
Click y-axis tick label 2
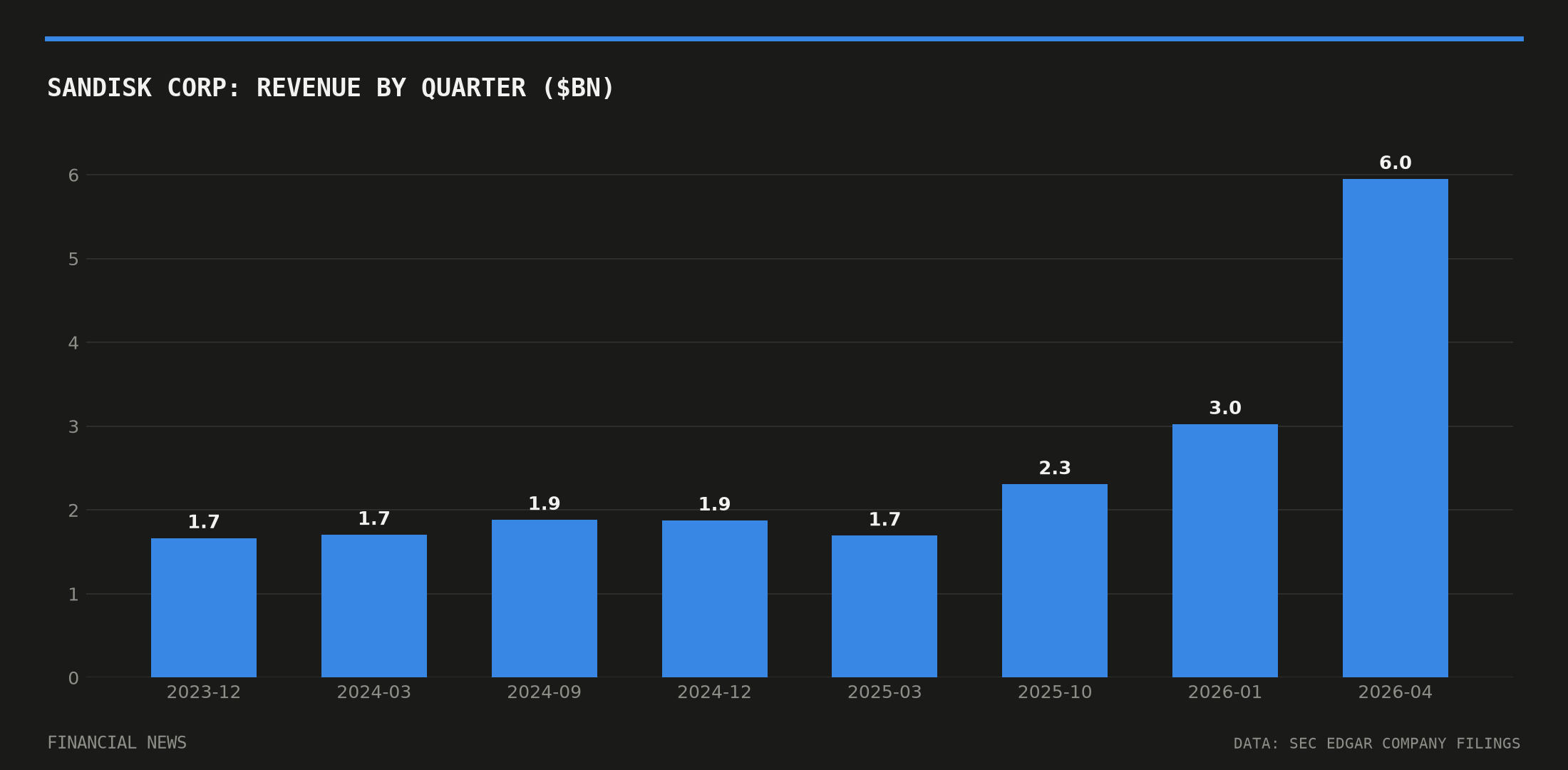73,511
